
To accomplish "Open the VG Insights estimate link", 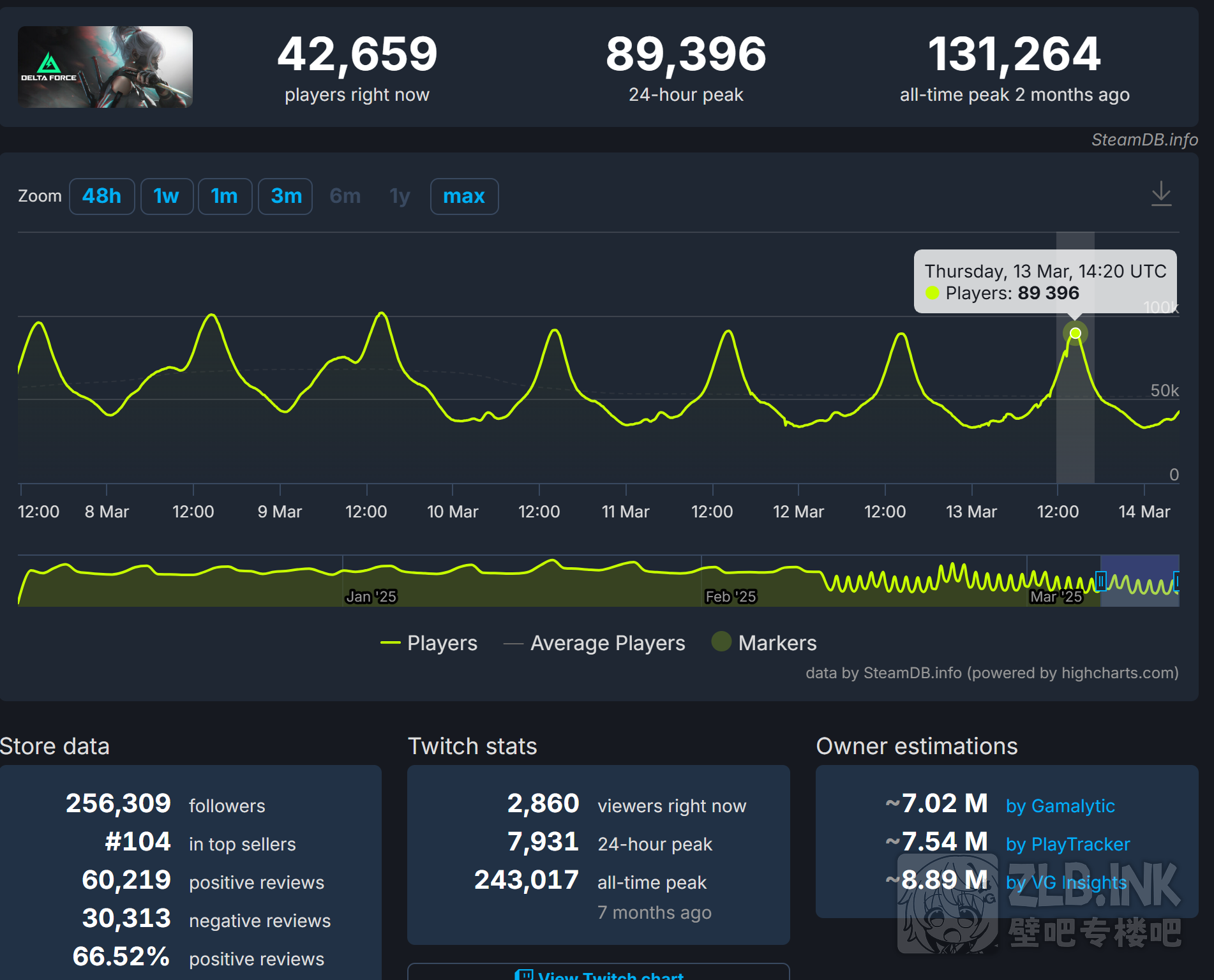I will tap(1066, 882).
